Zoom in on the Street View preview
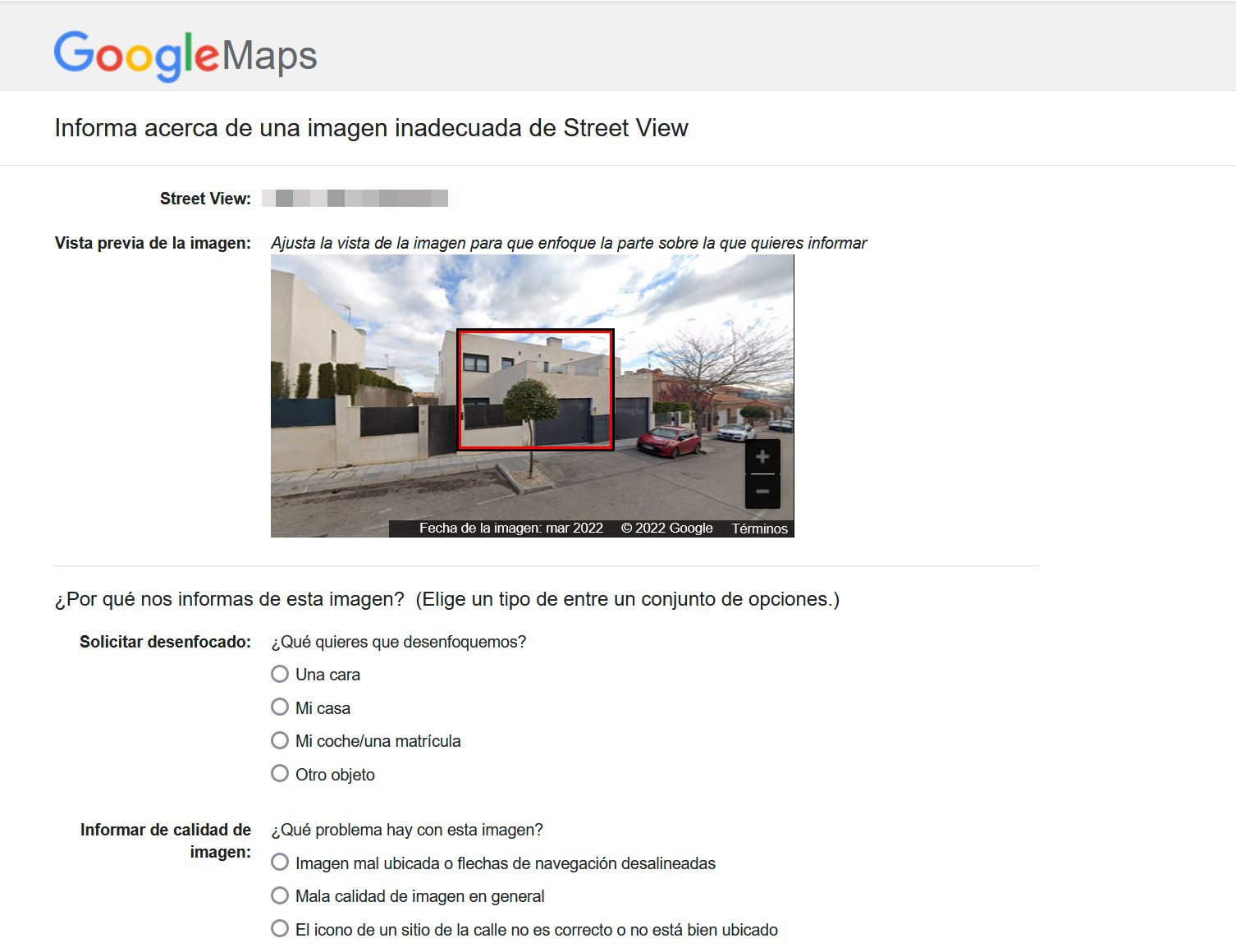1236x952 pixels. [x=762, y=457]
